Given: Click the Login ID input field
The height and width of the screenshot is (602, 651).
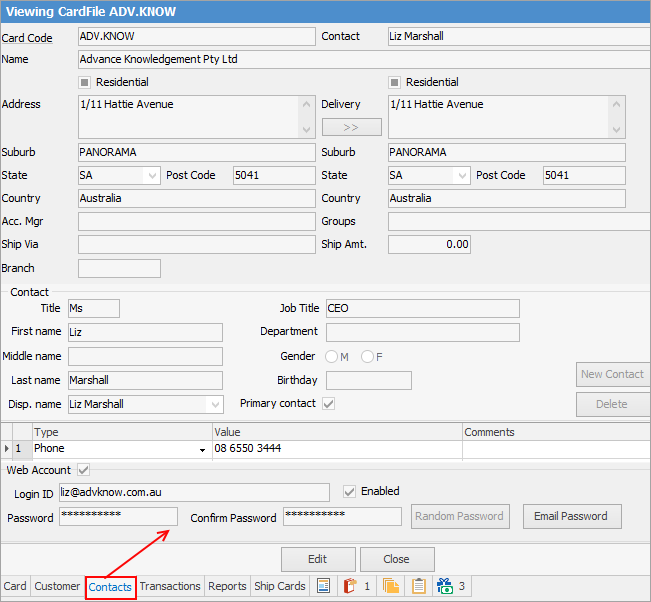Looking at the screenshot, I should click(x=194, y=492).
